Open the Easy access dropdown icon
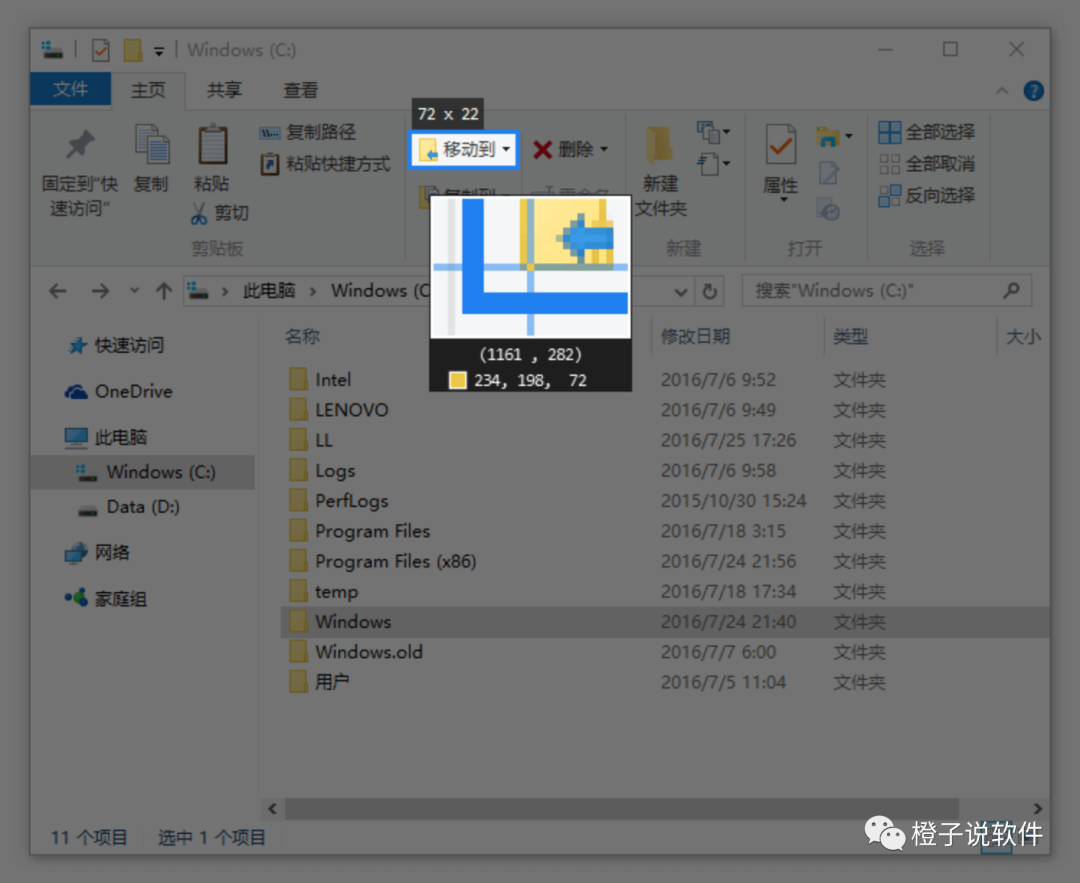This screenshot has height=883, width=1080. (x=714, y=164)
